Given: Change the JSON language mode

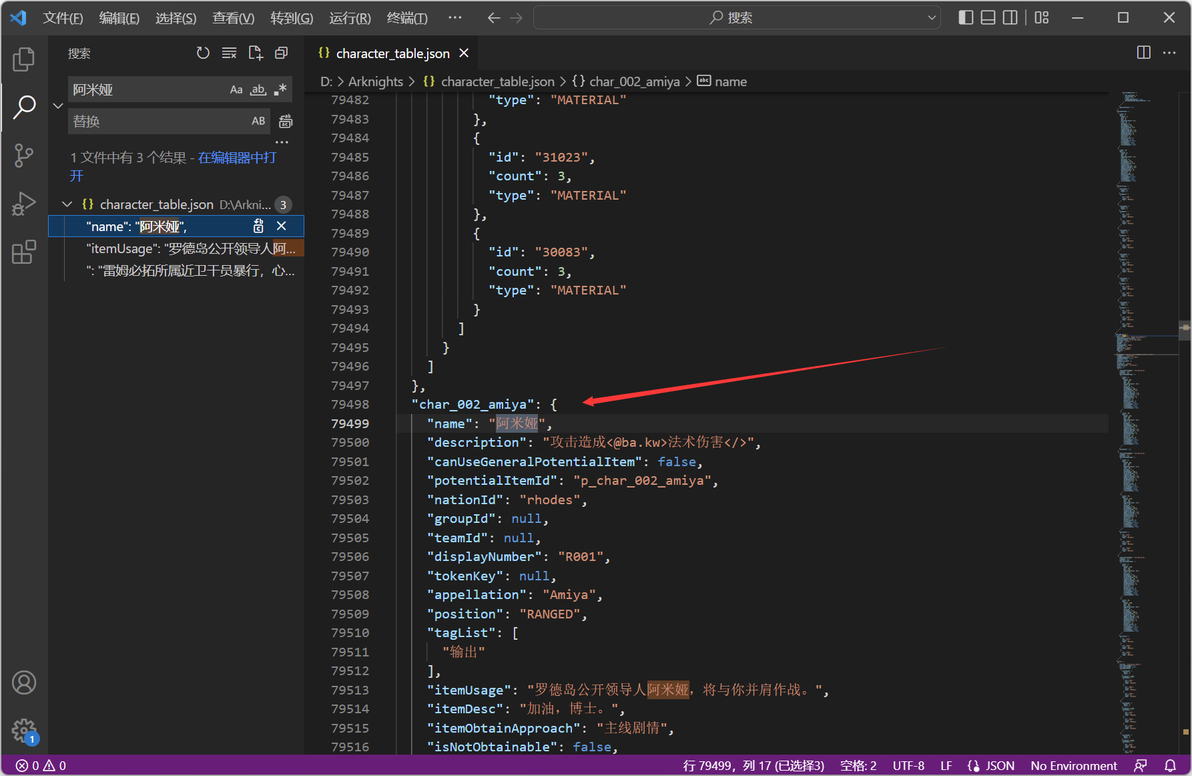Looking at the screenshot, I should click(991, 765).
